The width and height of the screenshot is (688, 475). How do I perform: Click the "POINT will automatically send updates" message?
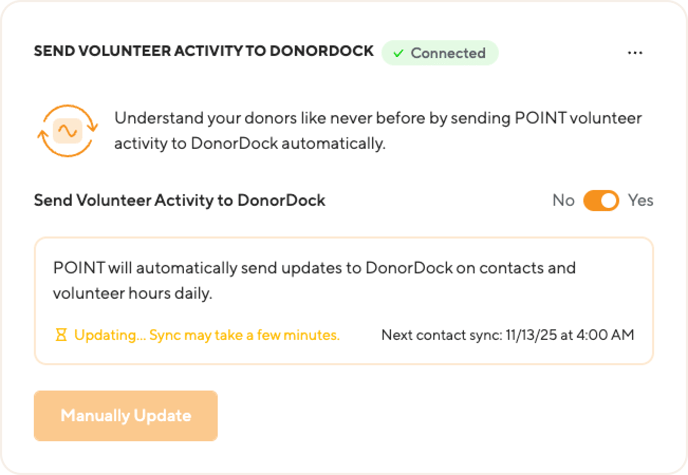[x=316, y=268]
